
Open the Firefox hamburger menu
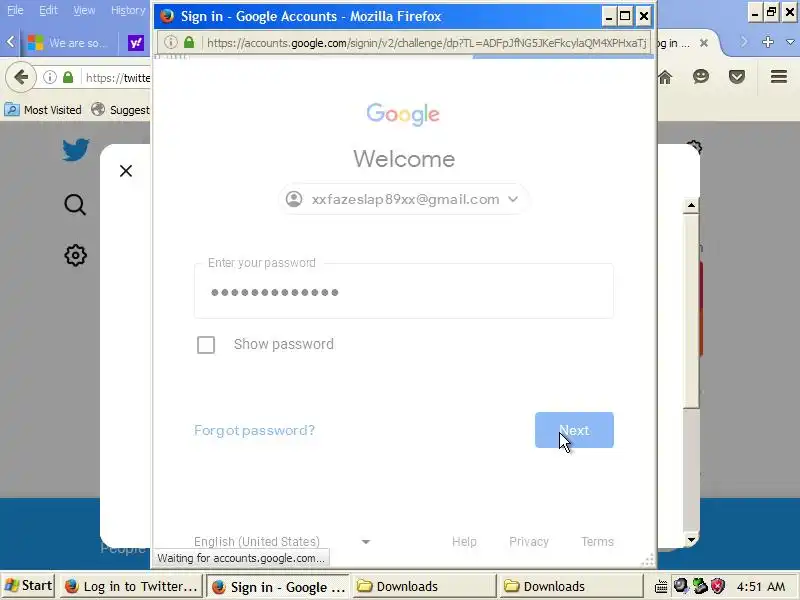779,77
